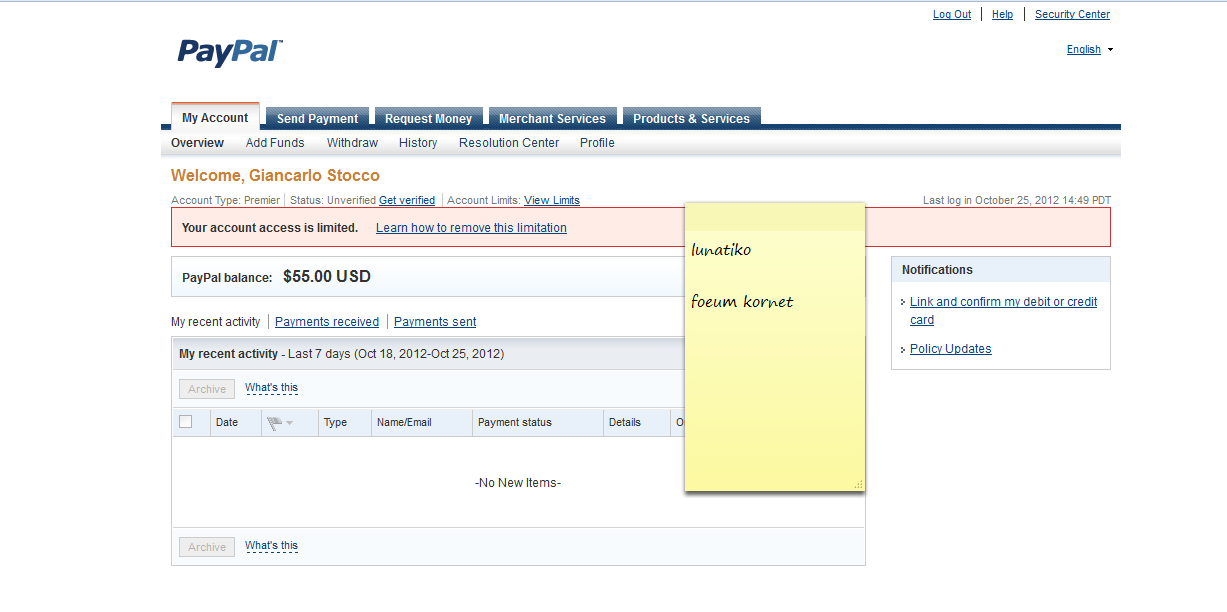Image resolution: width=1227 pixels, height=612 pixels.
Task: Show the Payments sent view
Action: click(x=435, y=322)
